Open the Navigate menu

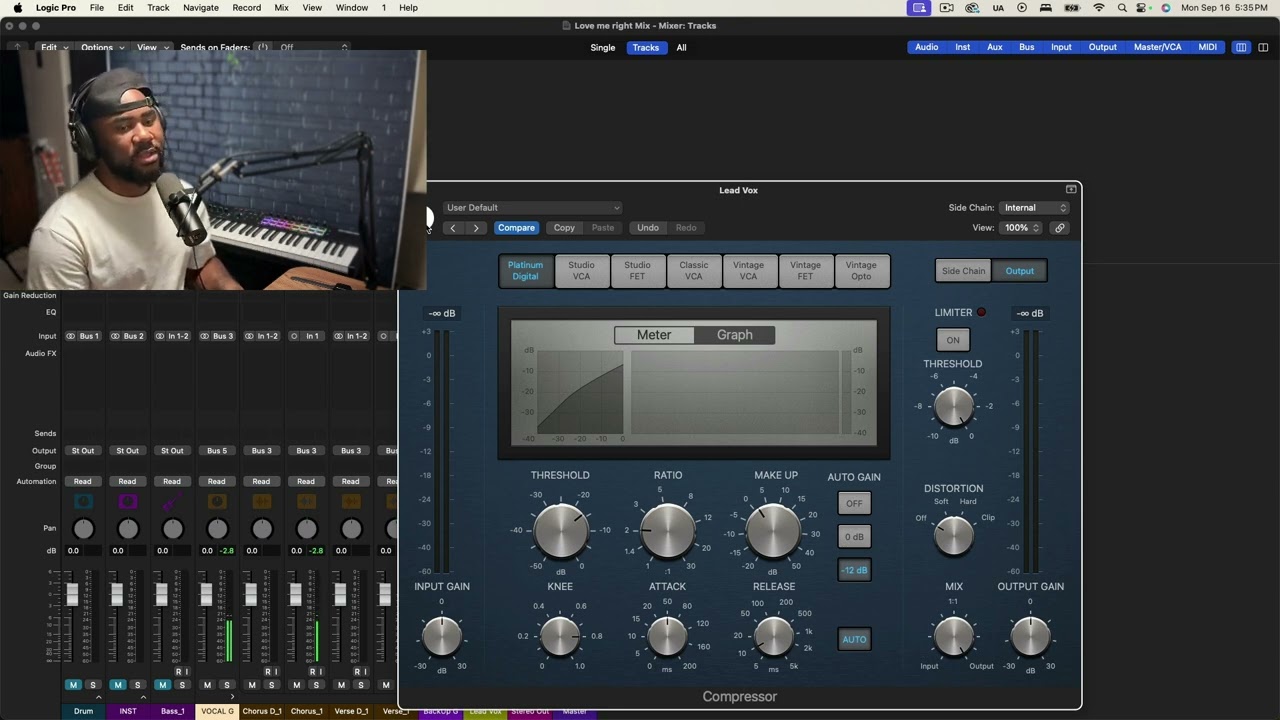coord(201,8)
